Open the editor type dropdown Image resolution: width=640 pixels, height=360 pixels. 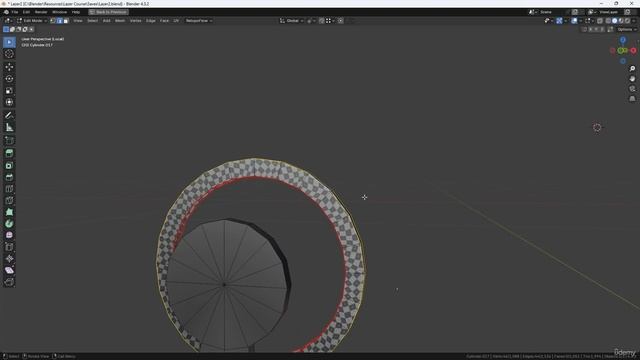(x=9, y=20)
